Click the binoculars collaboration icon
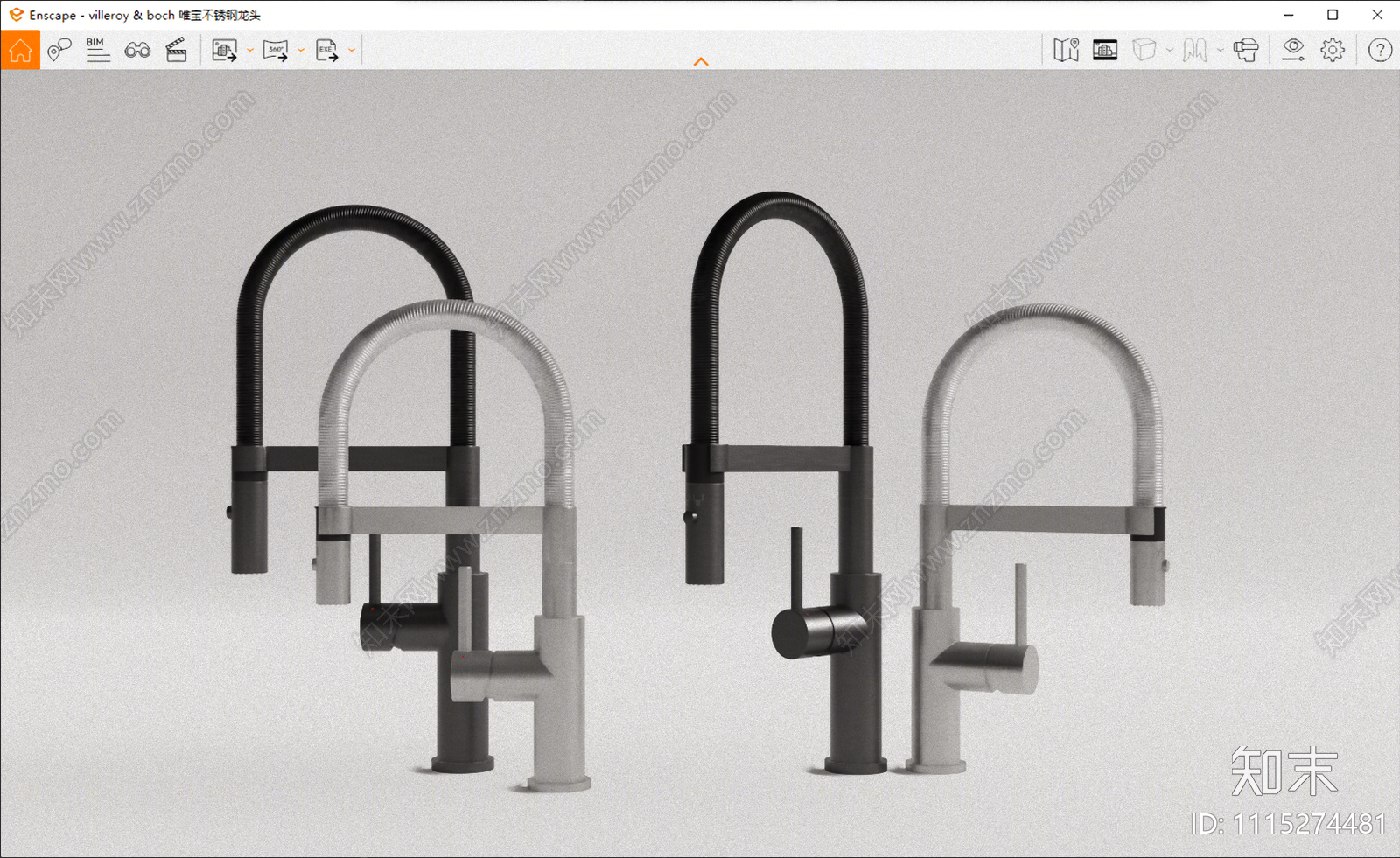The width and height of the screenshot is (1400, 858). pos(137,50)
